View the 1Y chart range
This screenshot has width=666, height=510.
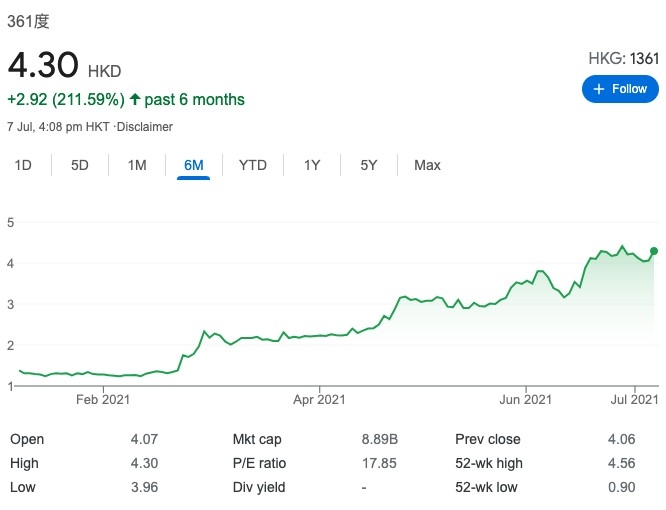click(312, 165)
